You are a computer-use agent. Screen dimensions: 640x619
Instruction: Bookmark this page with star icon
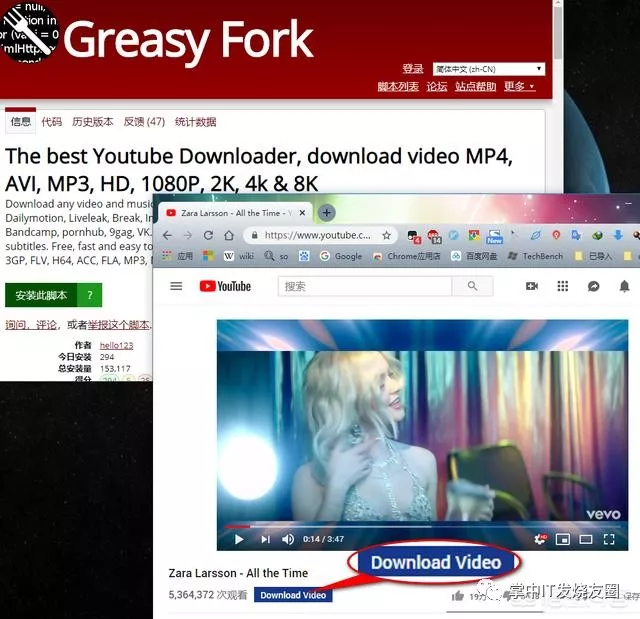(x=386, y=235)
